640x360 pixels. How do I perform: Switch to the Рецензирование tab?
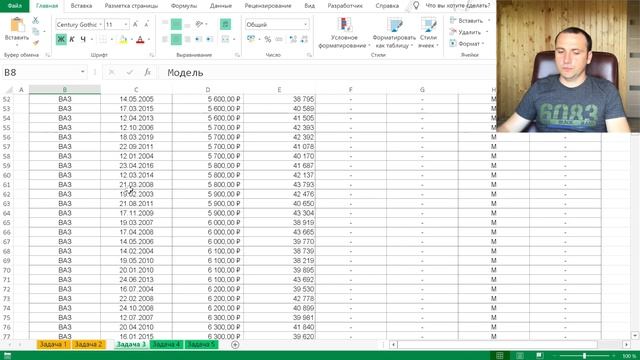click(x=268, y=6)
